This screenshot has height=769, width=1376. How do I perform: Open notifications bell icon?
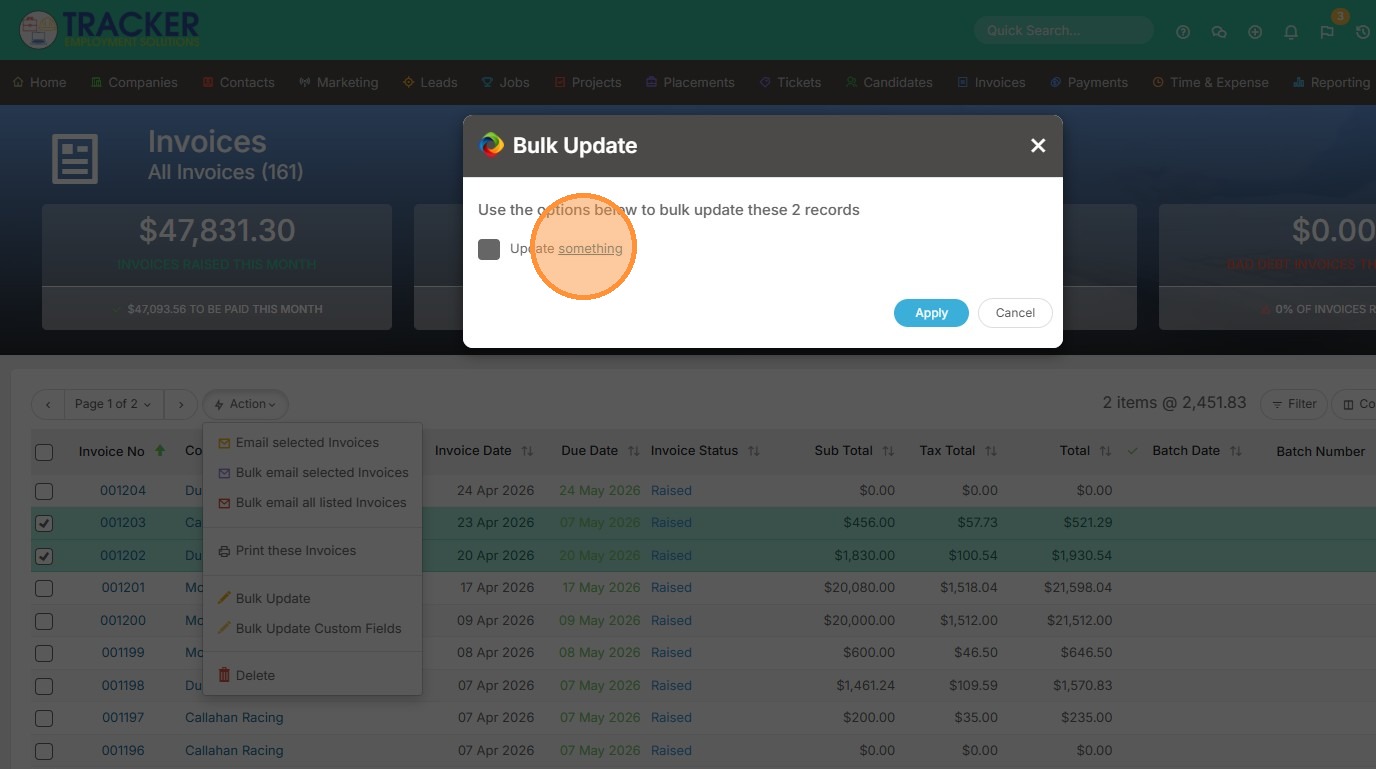(1291, 32)
